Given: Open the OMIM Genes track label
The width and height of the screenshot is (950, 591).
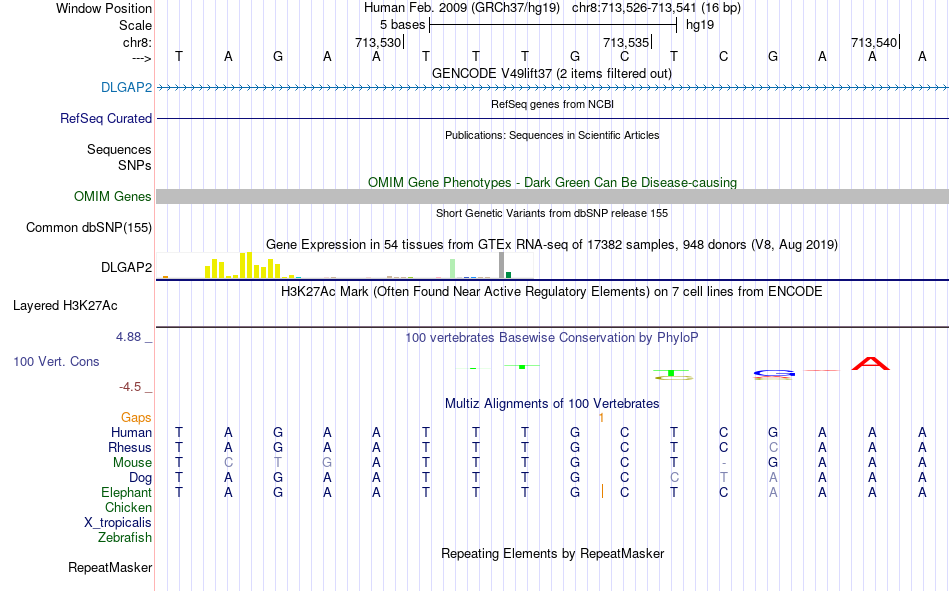Looking at the screenshot, I should tap(112, 196).
